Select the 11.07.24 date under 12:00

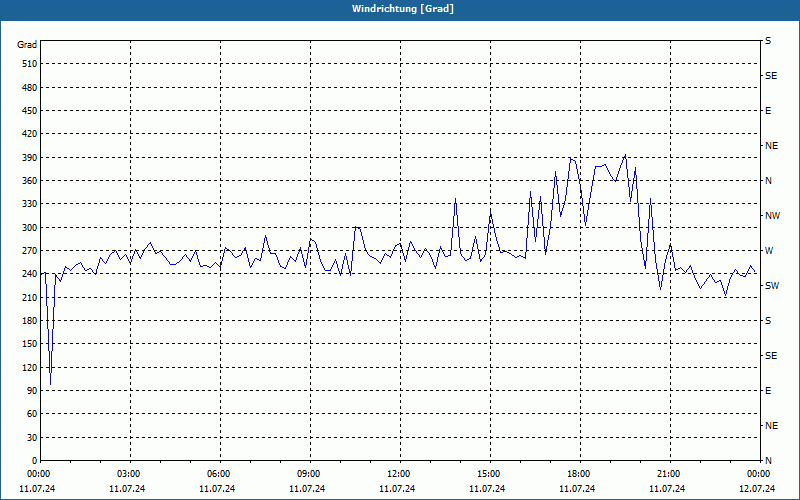coord(397,489)
